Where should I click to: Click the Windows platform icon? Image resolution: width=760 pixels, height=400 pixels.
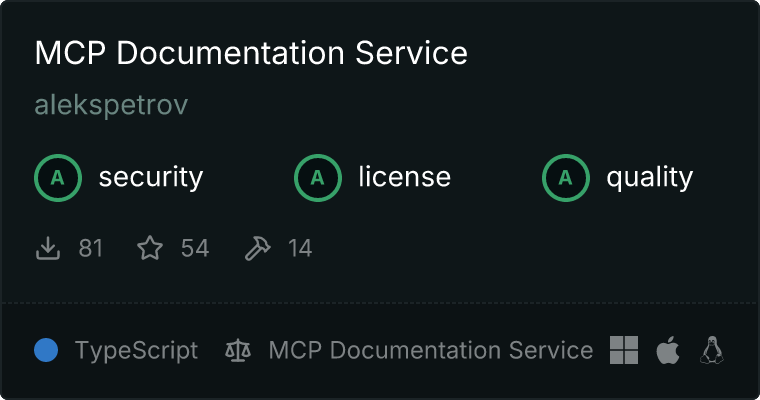pyautogui.click(x=624, y=350)
